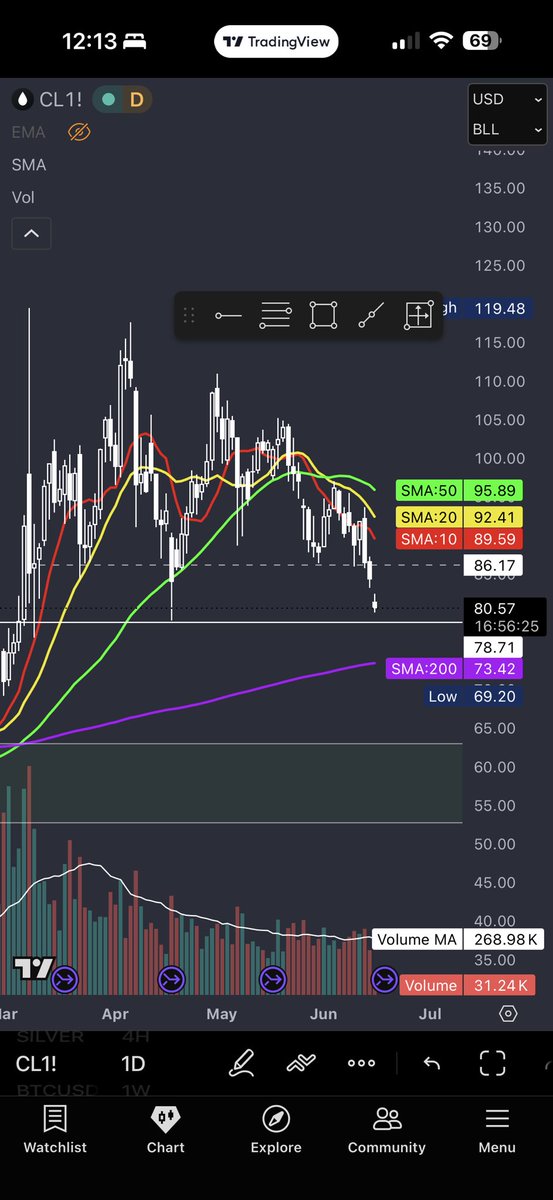The height and width of the screenshot is (1200, 553).
Task: Tap the 12:13 status bar clock
Action: (90, 42)
